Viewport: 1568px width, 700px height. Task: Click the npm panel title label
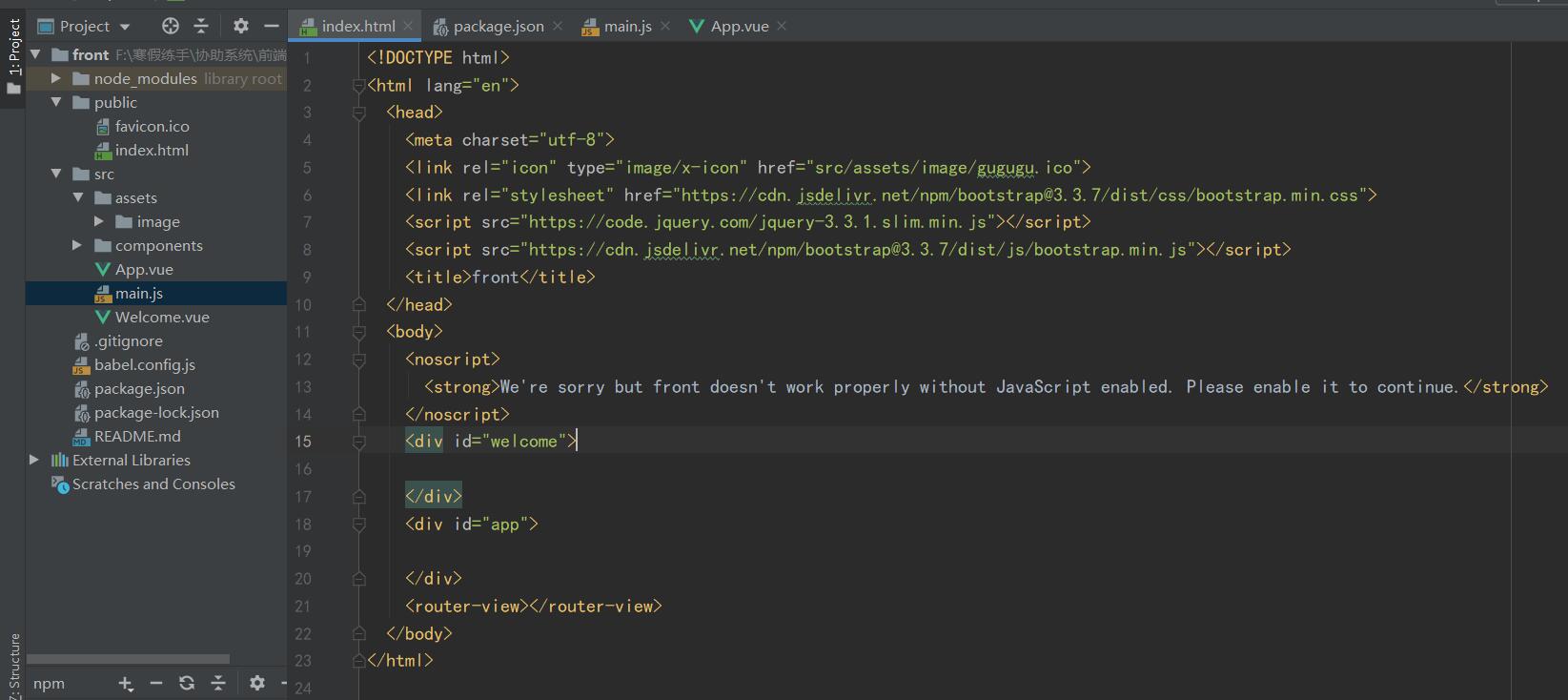pos(49,683)
